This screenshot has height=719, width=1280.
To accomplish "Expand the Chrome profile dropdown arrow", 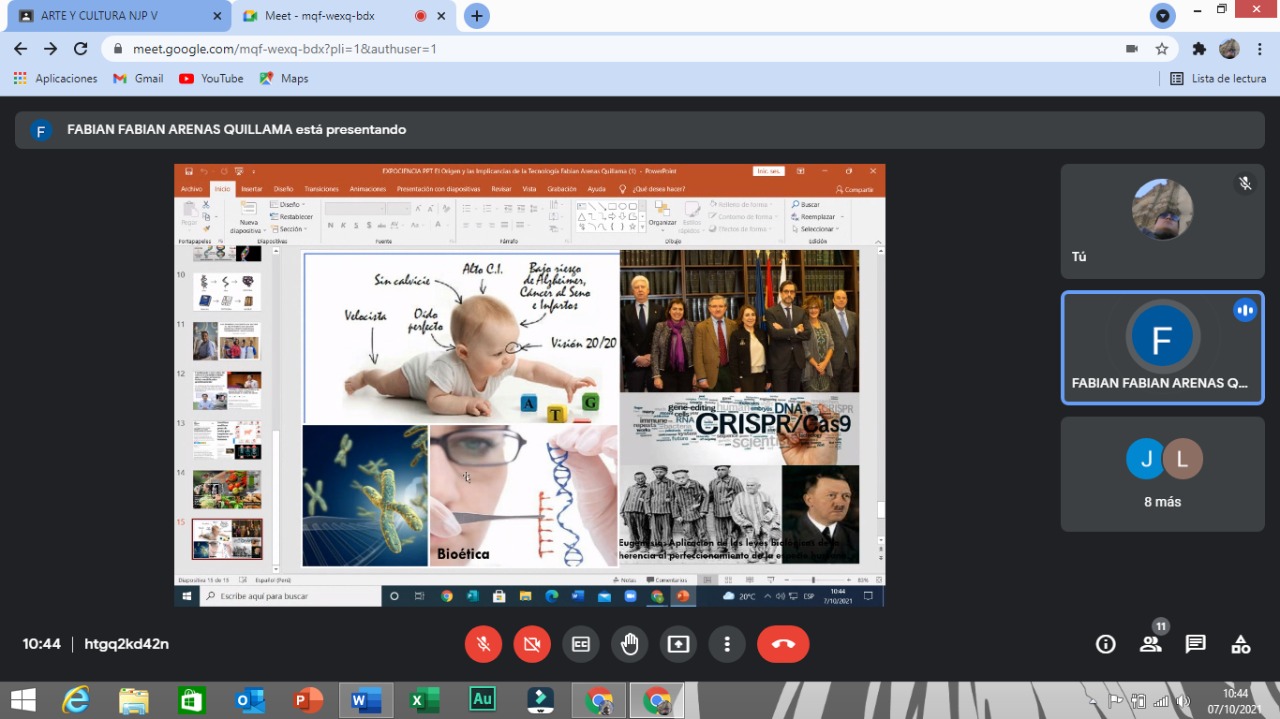I will click(x=1162, y=16).
